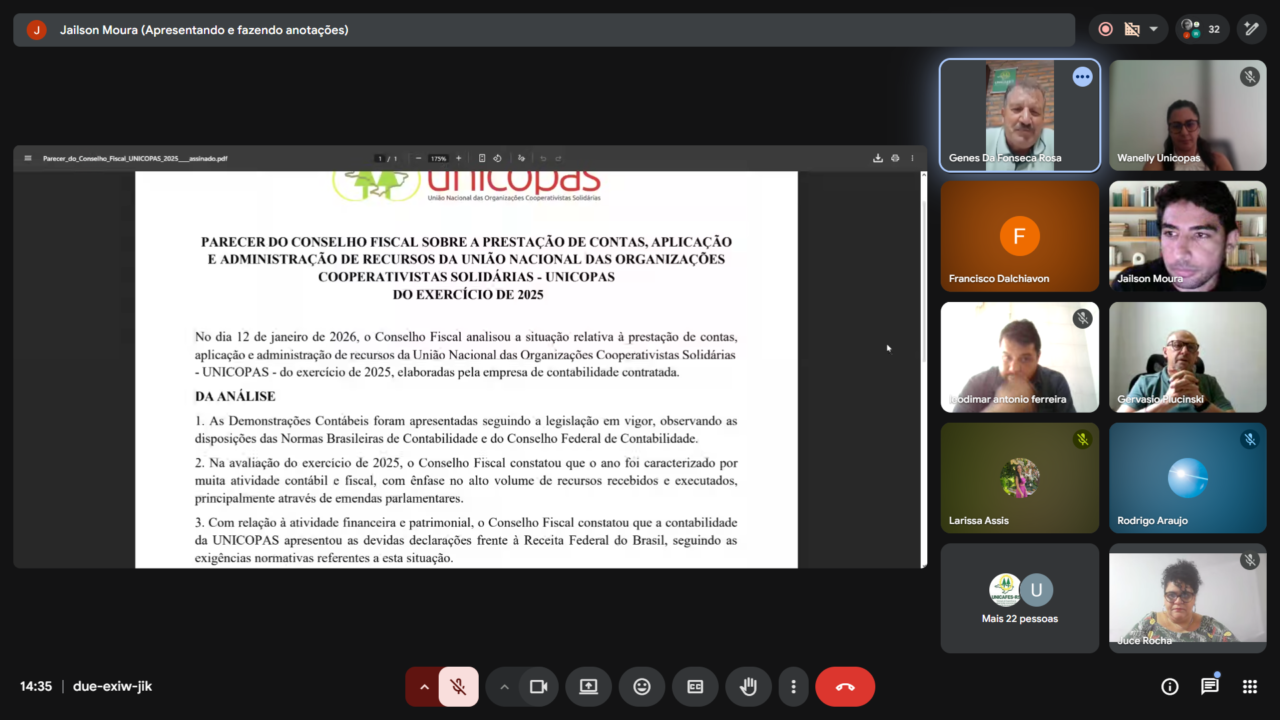Image resolution: width=1280 pixels, height=720 pixels.
Task: Toggle the camera on or off
Action: tap(538, 687)
